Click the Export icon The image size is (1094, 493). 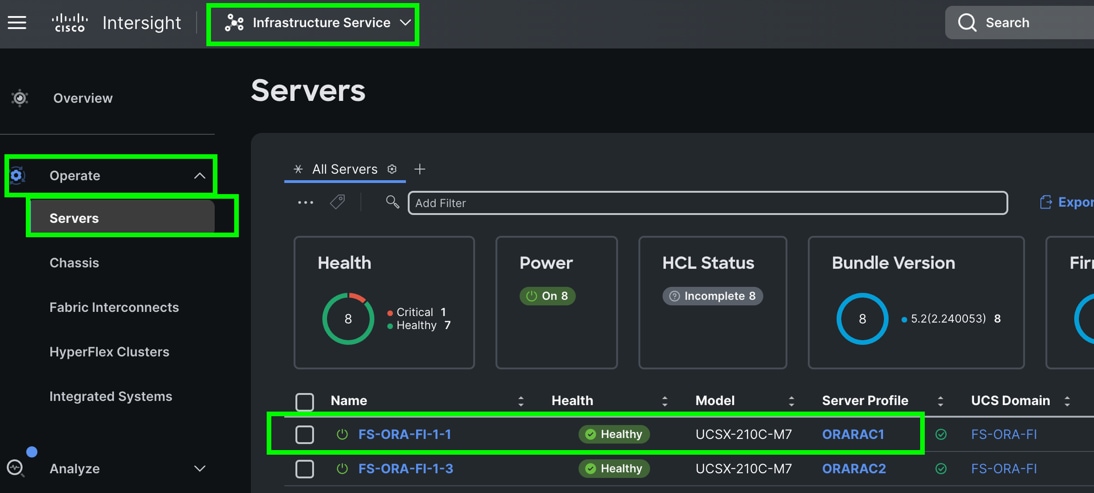(x=1046, y=202)
